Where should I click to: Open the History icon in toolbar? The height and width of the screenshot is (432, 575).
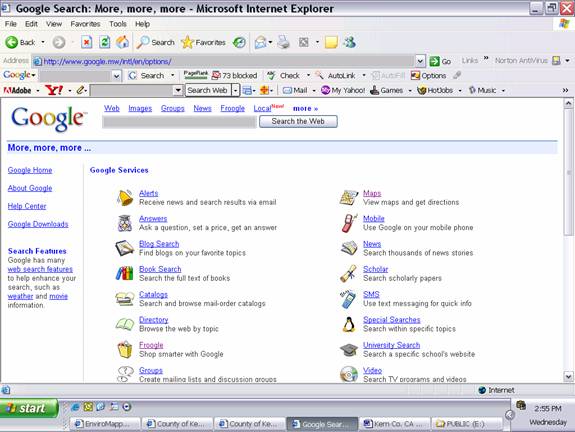(x=239, y=43)
